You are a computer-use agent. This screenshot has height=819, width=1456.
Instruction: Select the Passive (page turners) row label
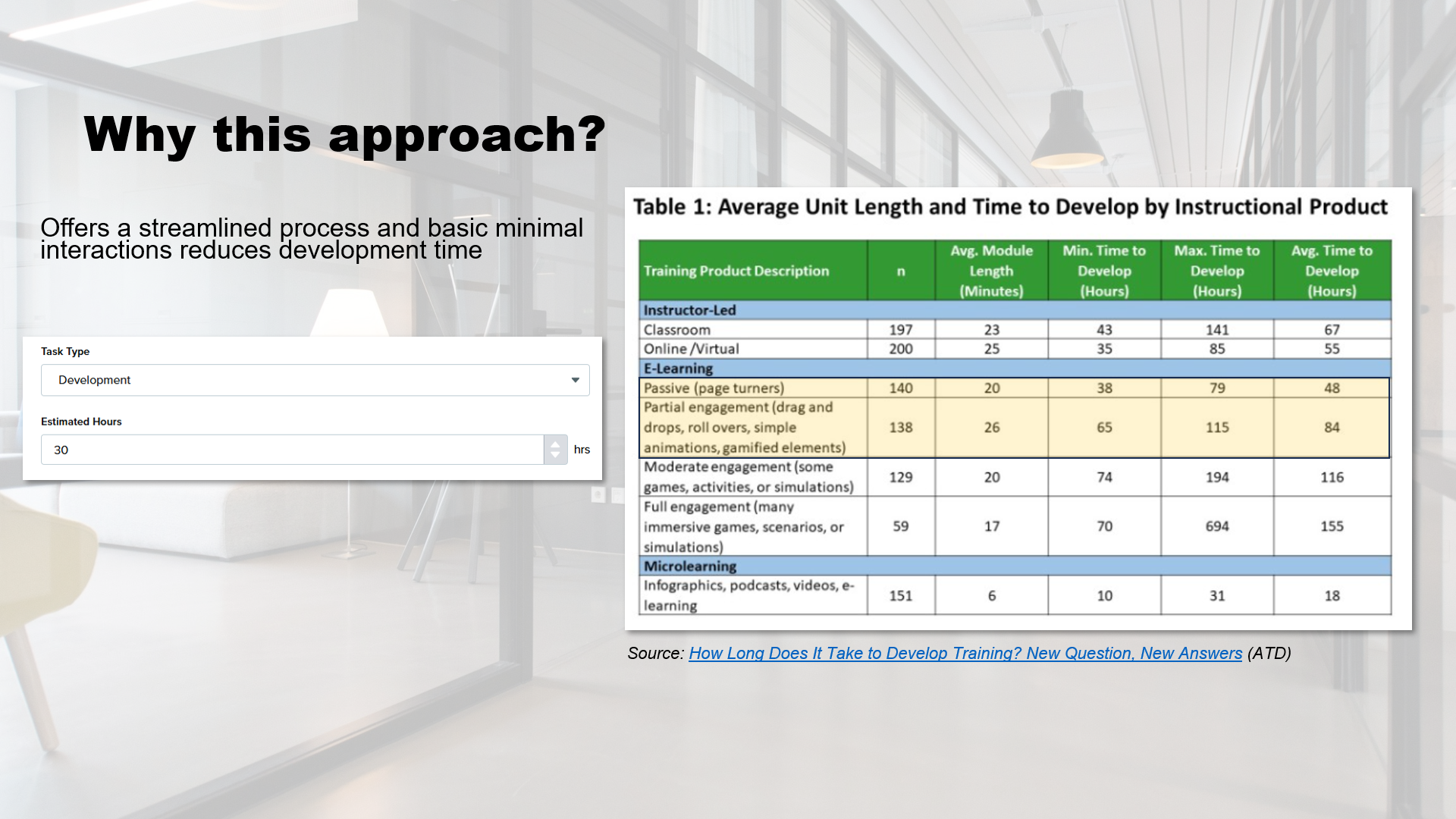(x=714, y=388)
